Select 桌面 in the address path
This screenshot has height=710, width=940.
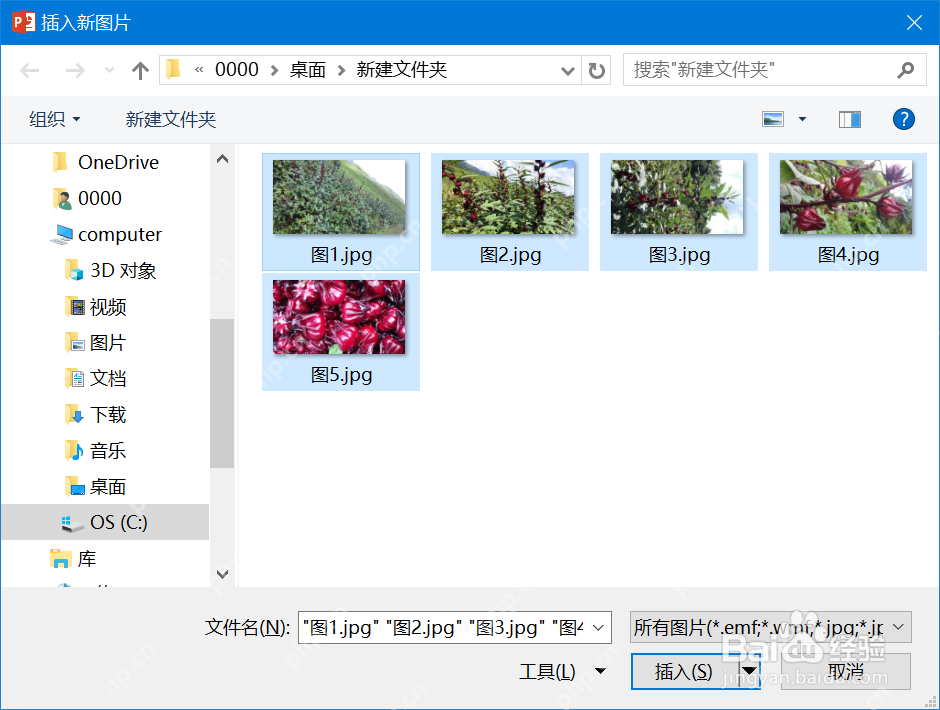click(308, 70)
